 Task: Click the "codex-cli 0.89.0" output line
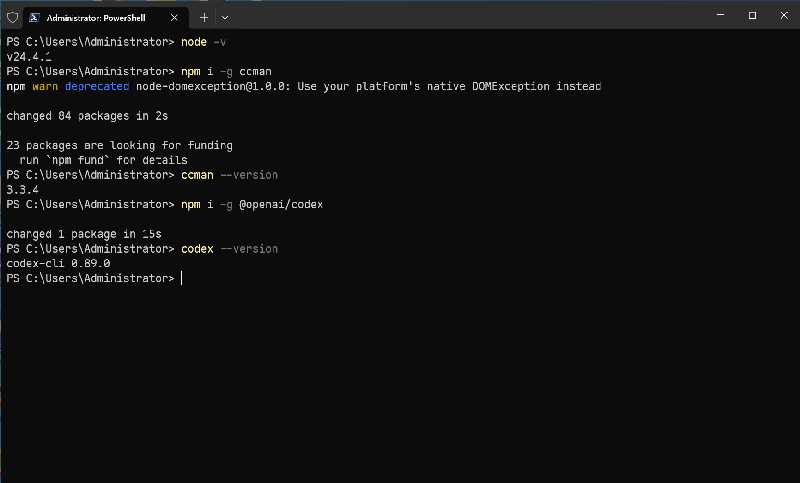click(x=58, y=263)
